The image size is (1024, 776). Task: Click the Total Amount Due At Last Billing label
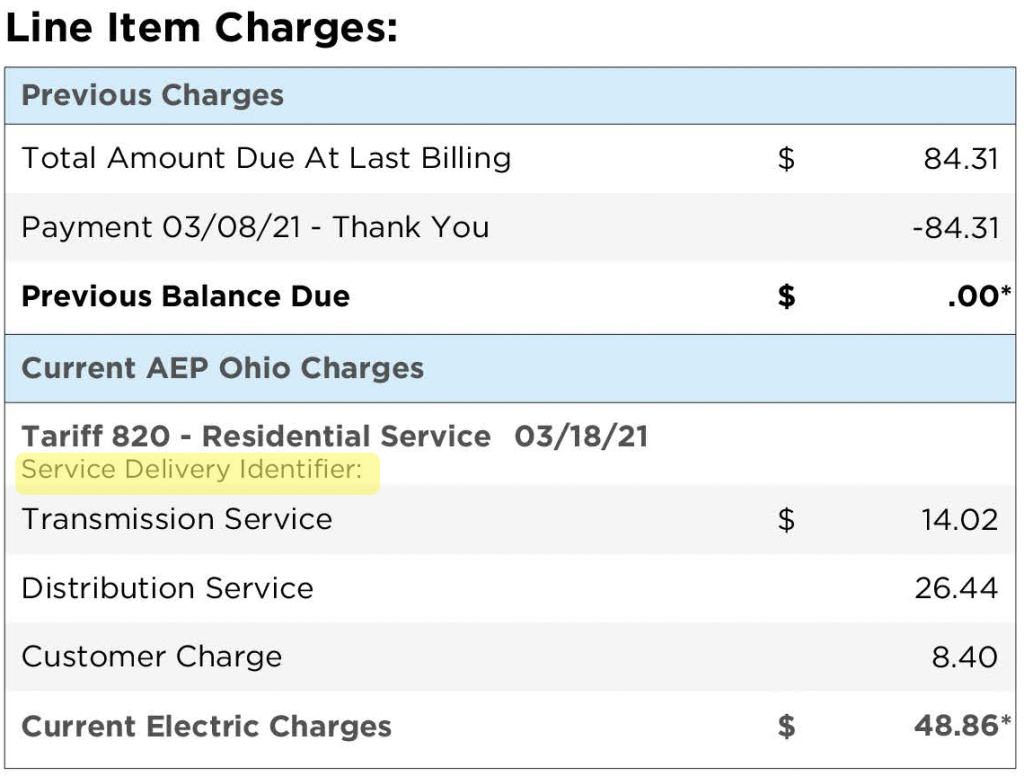point(266,158)
